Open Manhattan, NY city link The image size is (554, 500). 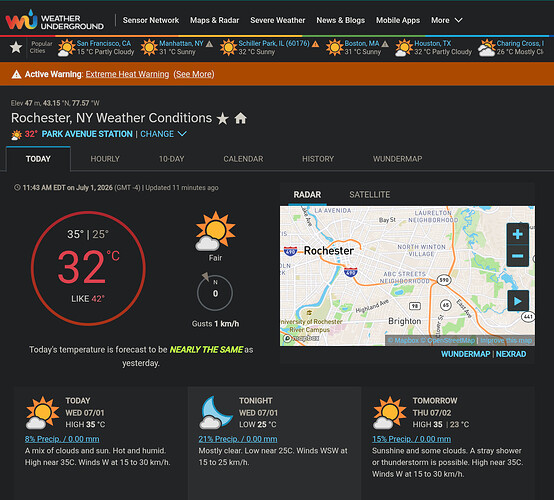(181, 43)
